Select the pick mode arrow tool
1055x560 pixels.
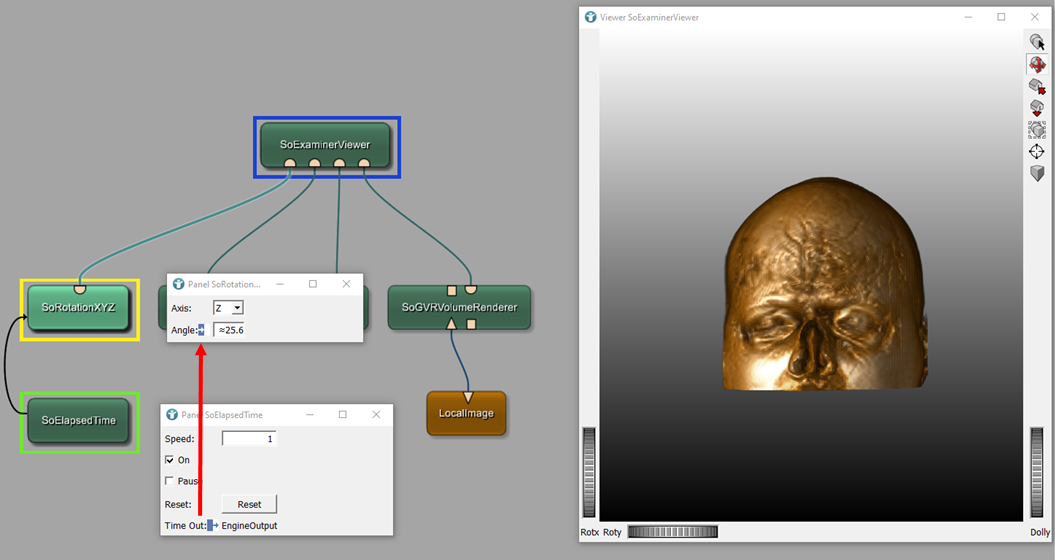point(1037,42)
